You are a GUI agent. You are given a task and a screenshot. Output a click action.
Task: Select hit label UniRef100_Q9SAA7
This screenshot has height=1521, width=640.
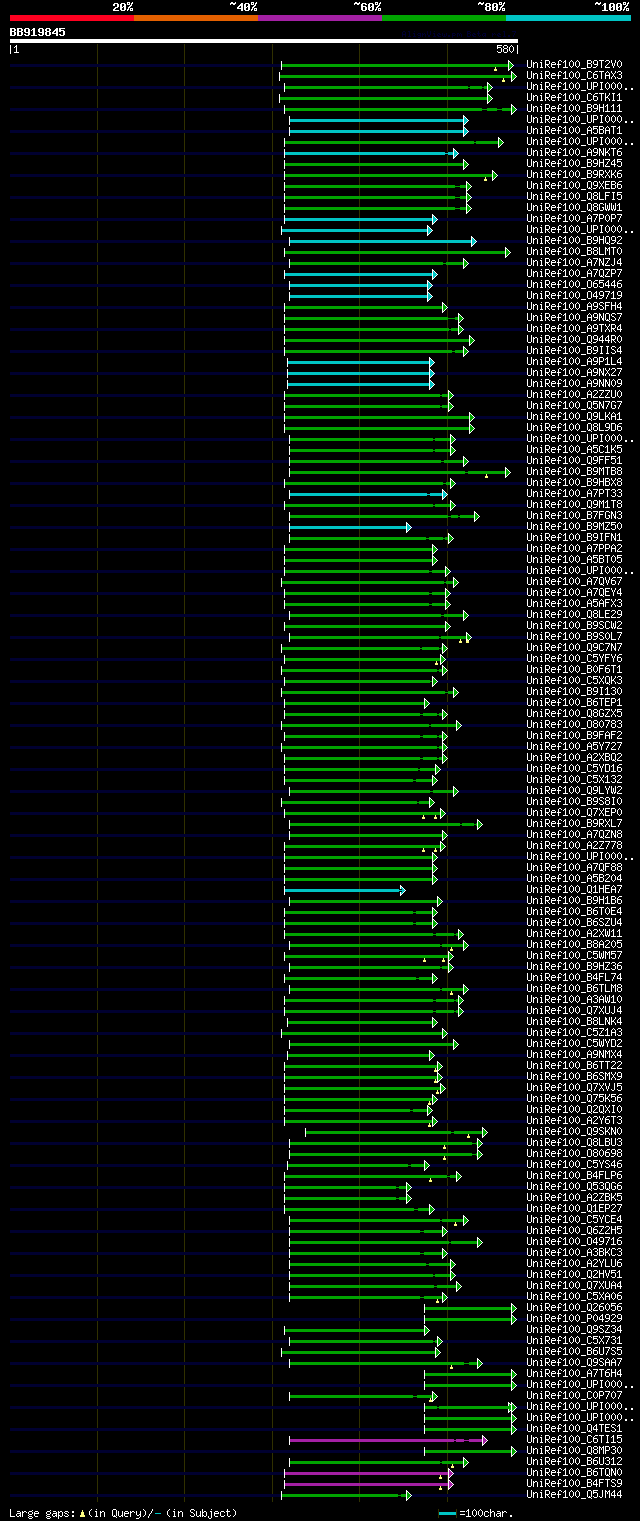[574, 1362]
